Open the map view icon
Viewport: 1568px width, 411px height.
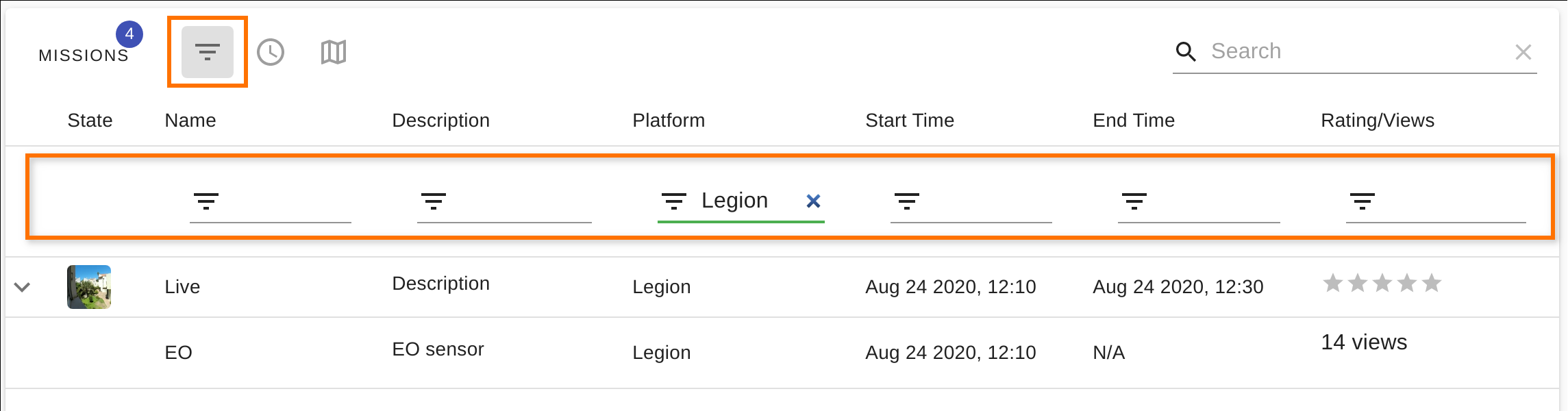point(334,52)
